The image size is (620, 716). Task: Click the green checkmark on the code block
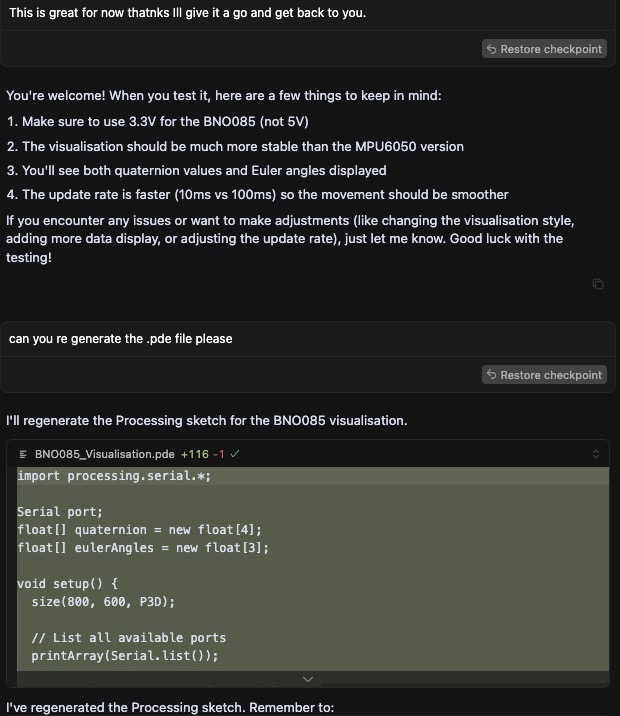235,454
